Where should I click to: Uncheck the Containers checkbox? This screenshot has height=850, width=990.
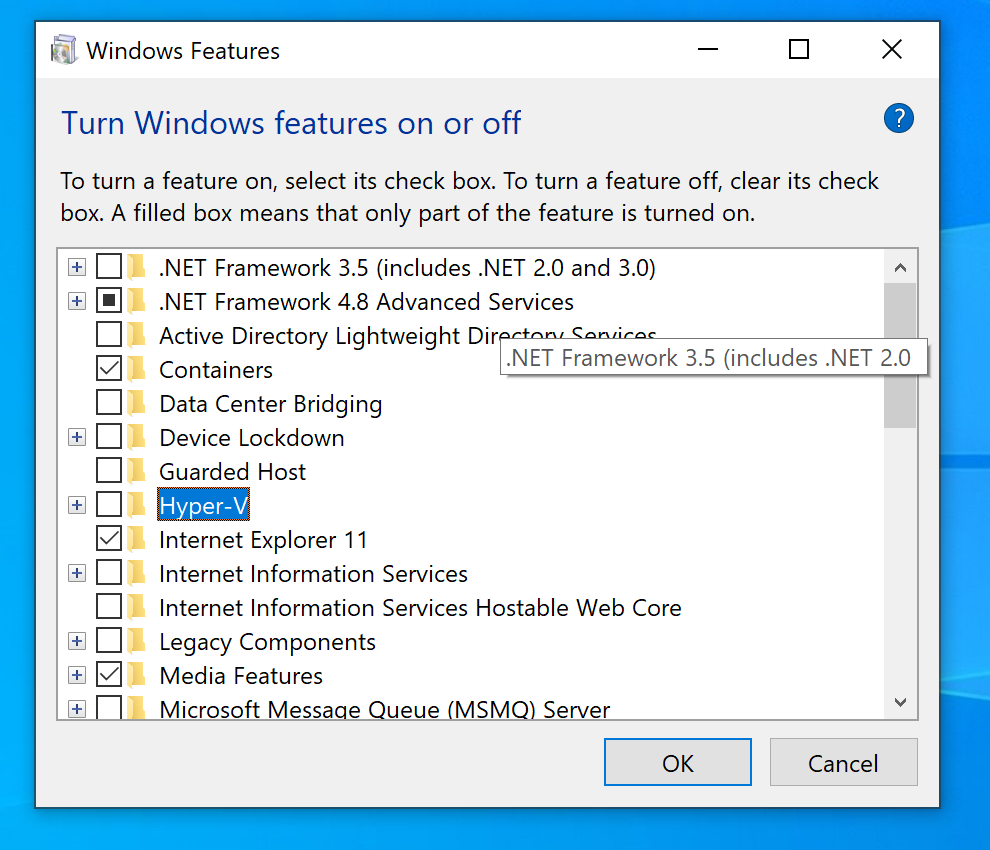coord(109,369)
